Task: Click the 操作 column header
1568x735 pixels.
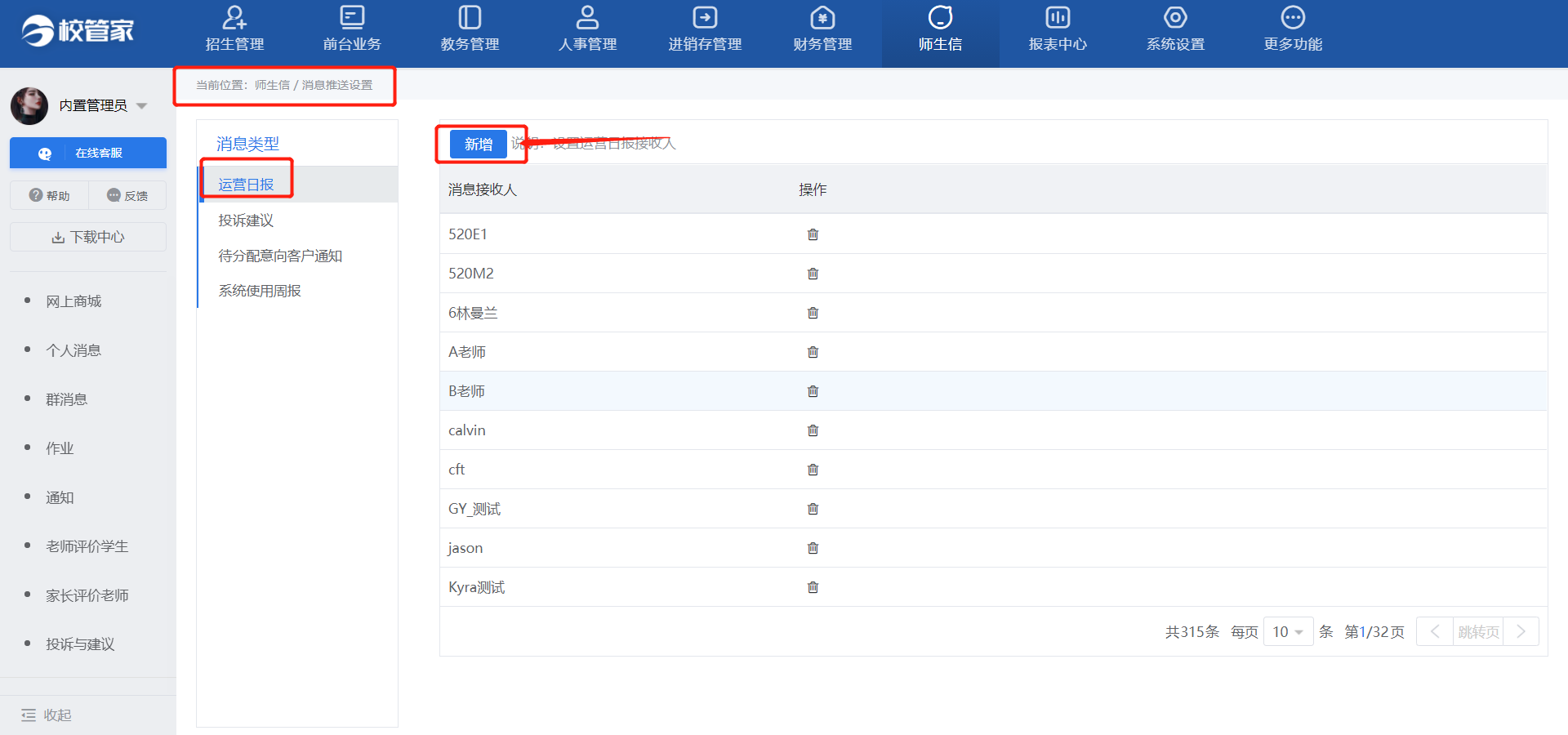Action: (813, 189)
